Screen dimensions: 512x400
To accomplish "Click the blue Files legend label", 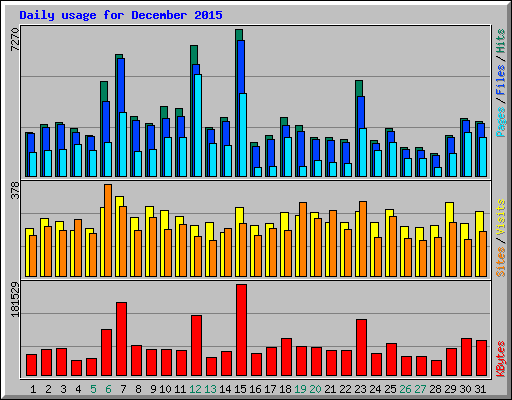I will click(x=501, y=80).
